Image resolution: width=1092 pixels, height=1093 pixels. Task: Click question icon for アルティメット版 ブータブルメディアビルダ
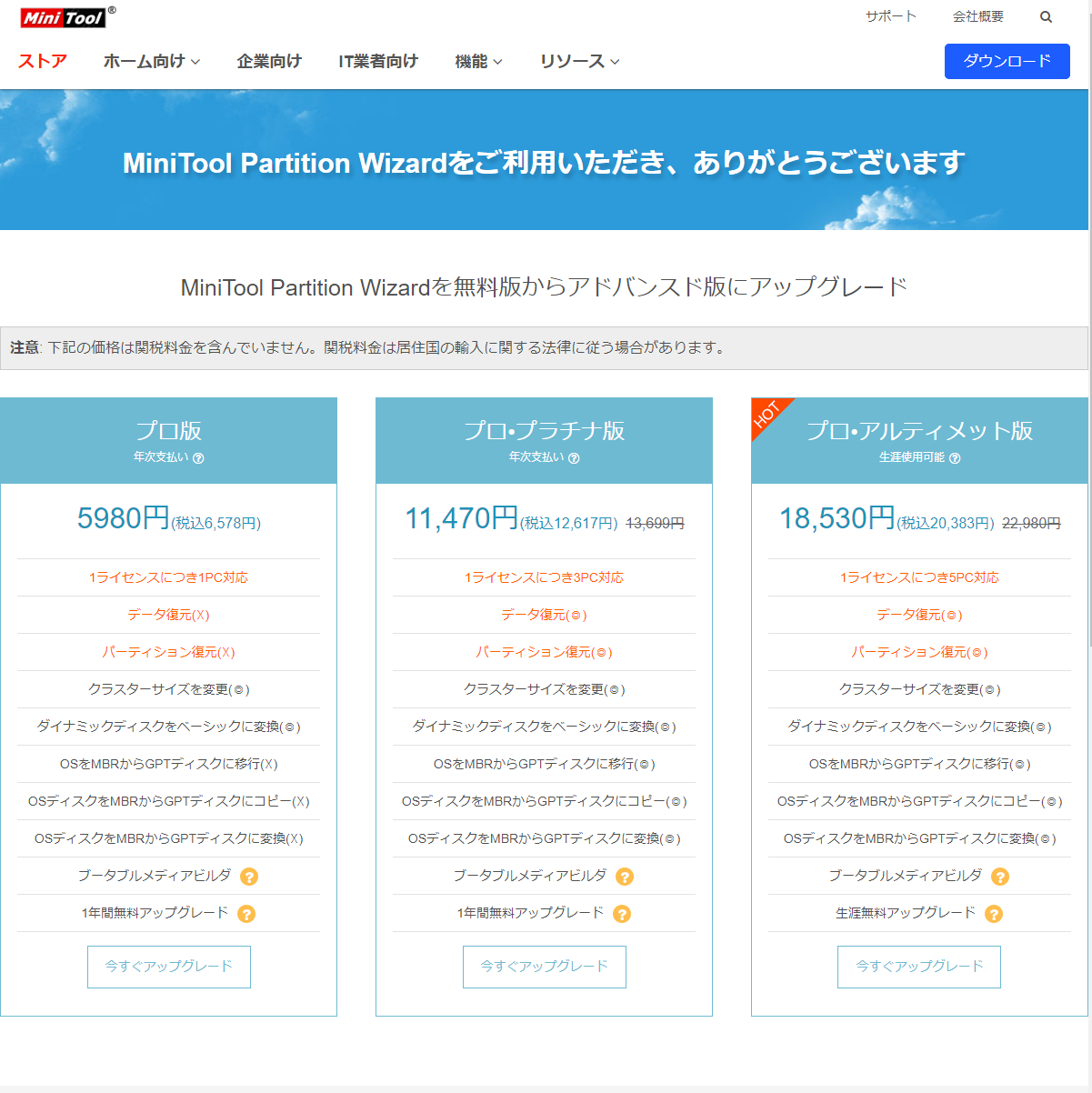(1000, 877)
